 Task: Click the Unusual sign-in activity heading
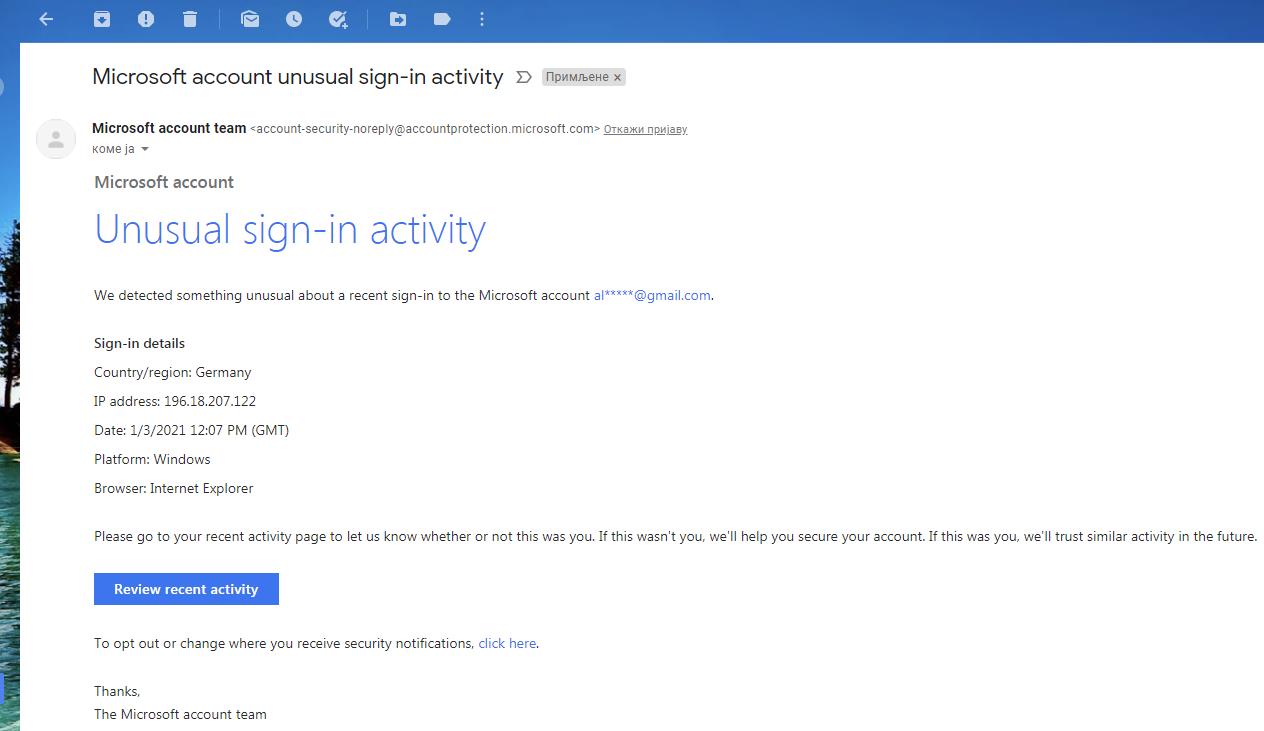(x=290, y=229)
